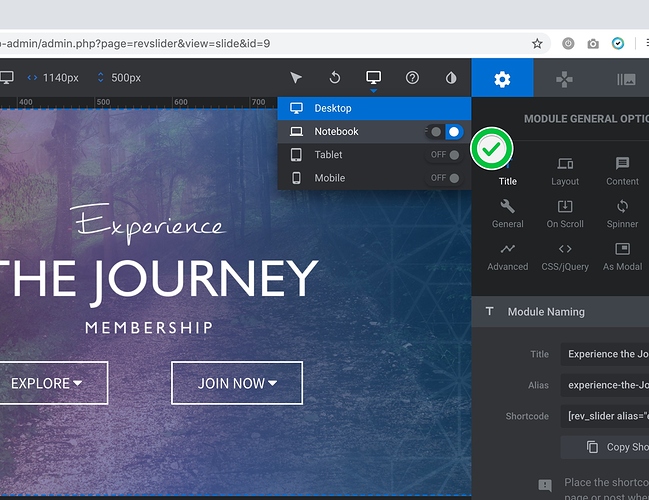Open the help question mark icon
Viewport: 649px width, 500px height.
pyautogui.click(x=412, y=78)
